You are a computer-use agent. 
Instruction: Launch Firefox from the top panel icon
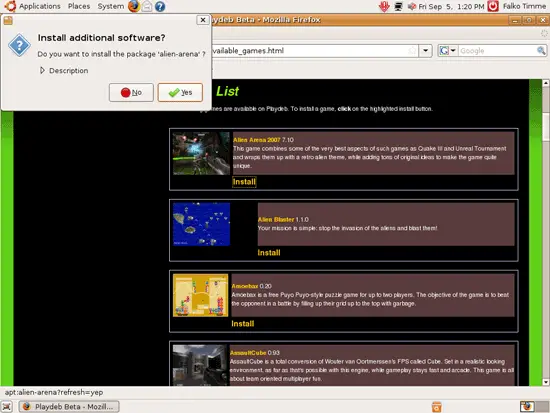click(134, 6)
